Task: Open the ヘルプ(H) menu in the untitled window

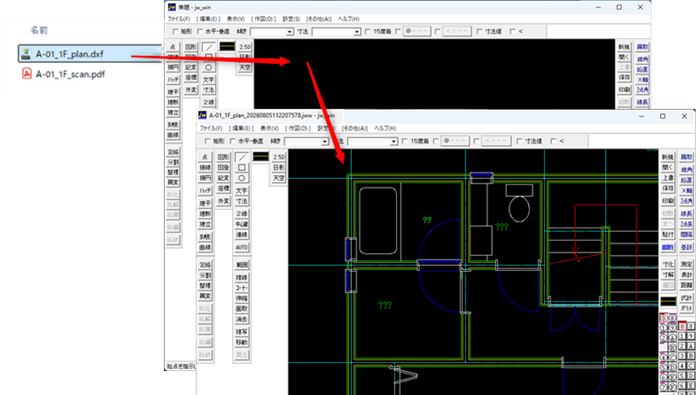Action: (348, 19)
